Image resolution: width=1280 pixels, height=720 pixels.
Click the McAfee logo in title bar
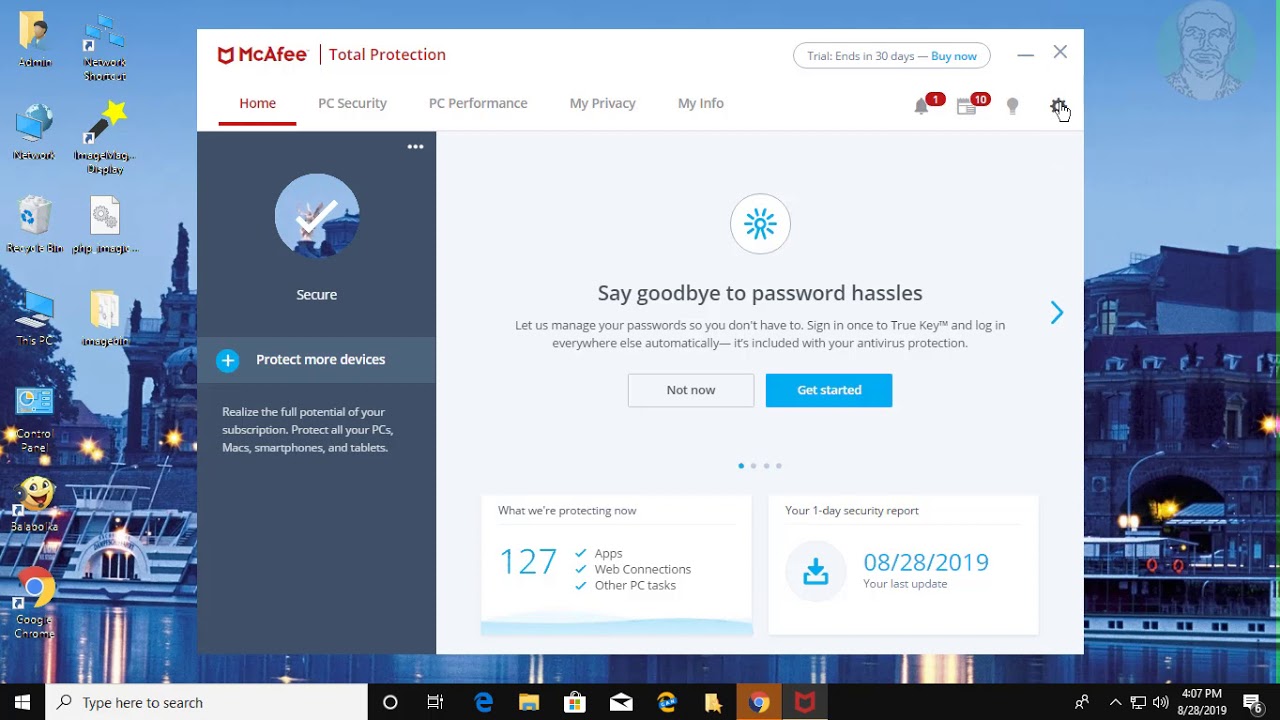click(262, 55)
